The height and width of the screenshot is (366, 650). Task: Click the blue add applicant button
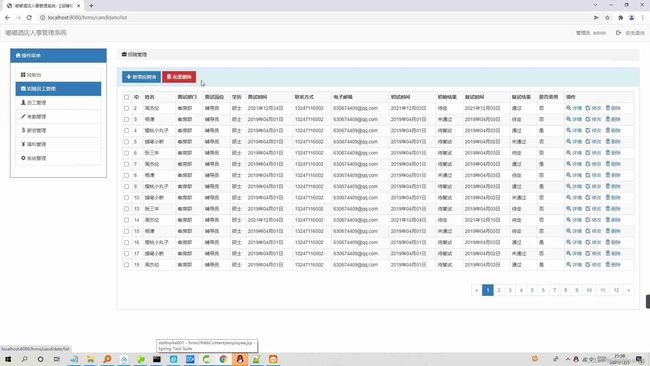(141, 77)
